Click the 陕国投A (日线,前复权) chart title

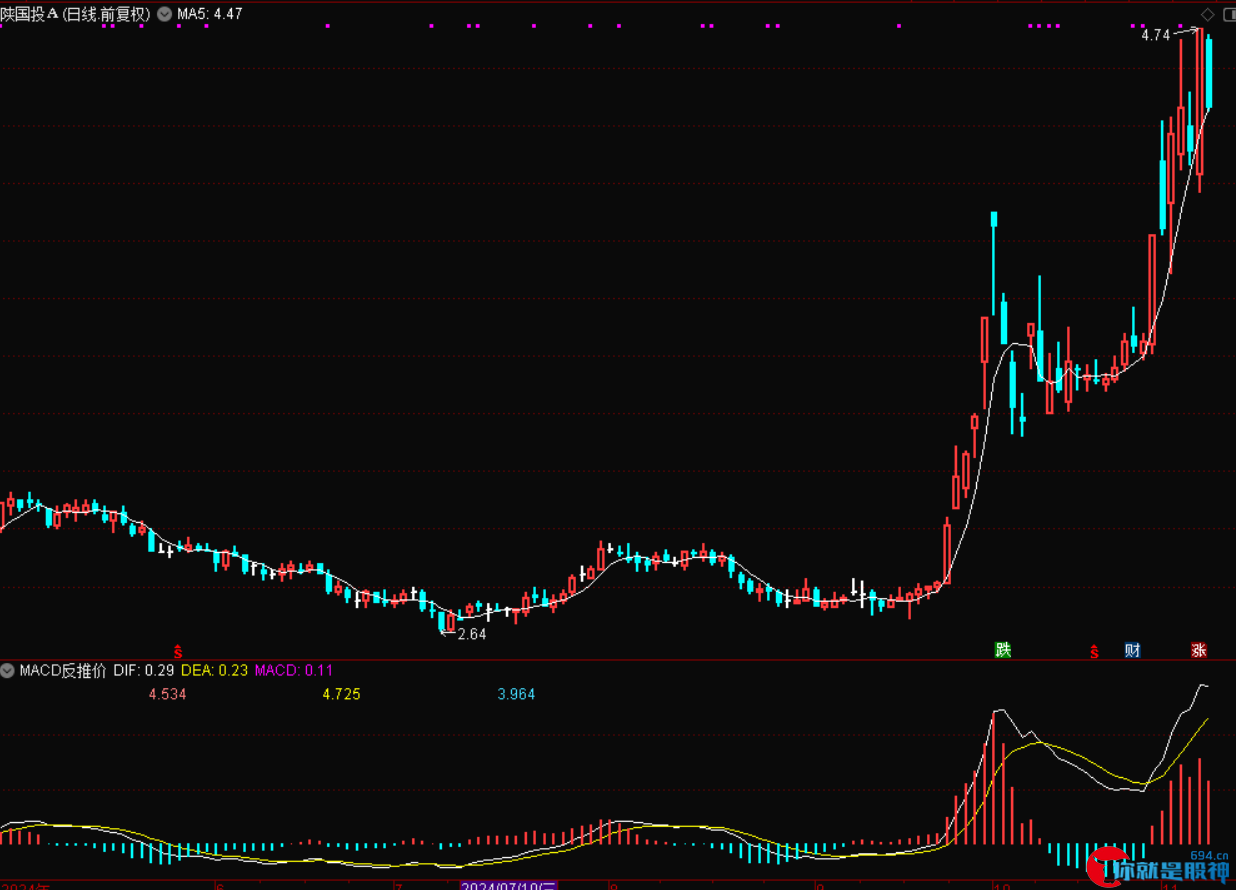(x=76, y=15)
